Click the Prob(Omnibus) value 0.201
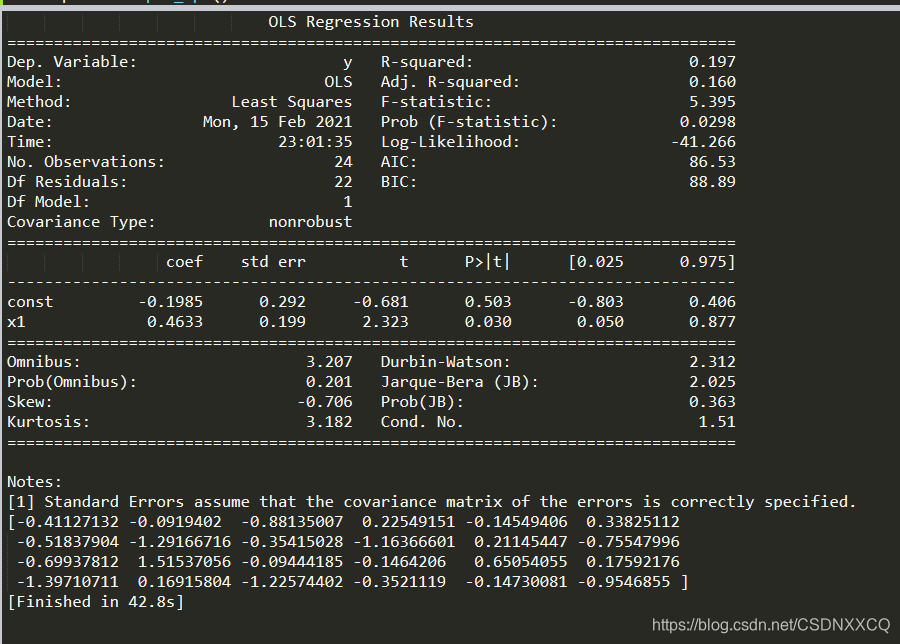The height and width of the screenshot is (644, 900). pos(329,382)
